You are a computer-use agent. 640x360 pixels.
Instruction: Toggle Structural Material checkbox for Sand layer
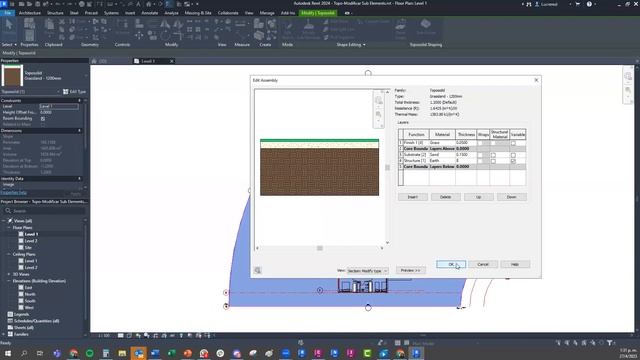[493, 155]
